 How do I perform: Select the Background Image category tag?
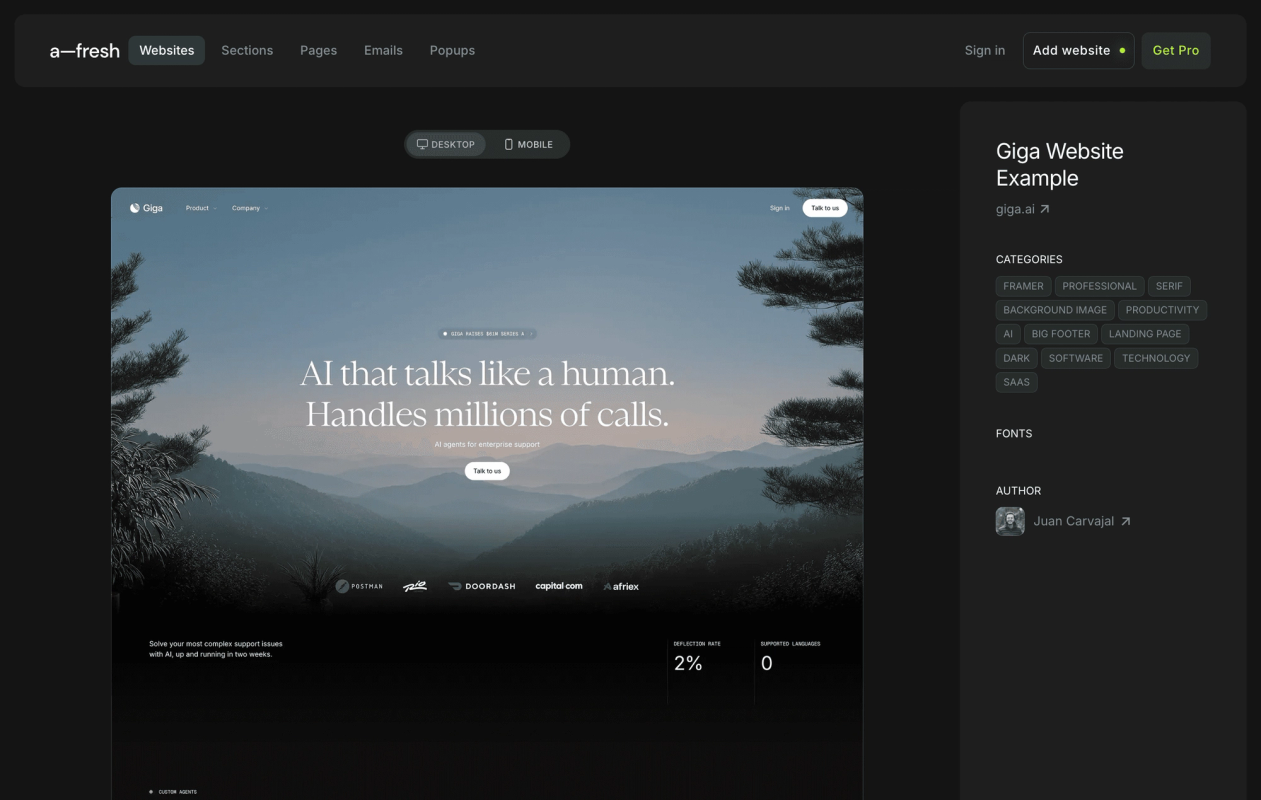[x=1055, y=310]
